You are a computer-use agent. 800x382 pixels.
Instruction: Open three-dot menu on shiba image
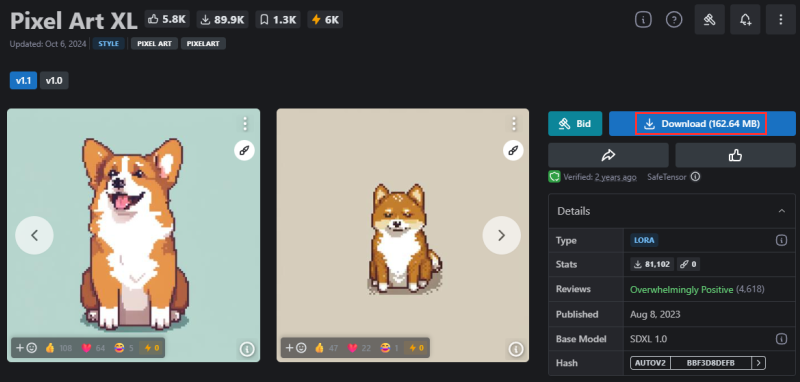pos(514,124)
